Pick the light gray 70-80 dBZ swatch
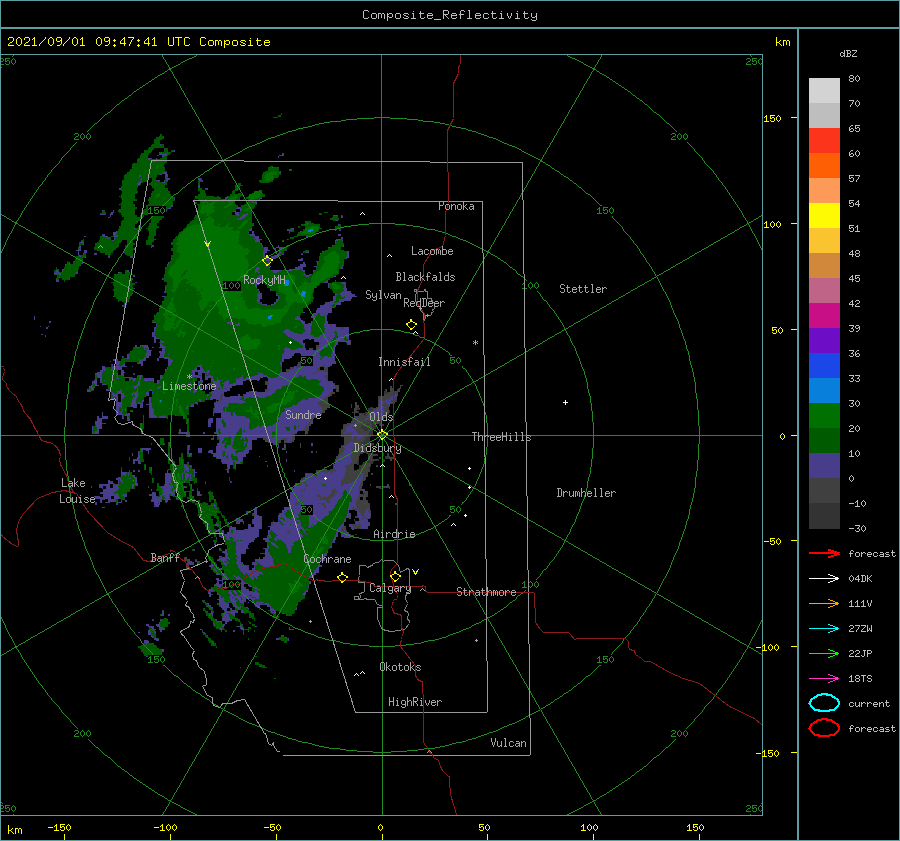Screen dimensions: 900x841 pos(824,91)
